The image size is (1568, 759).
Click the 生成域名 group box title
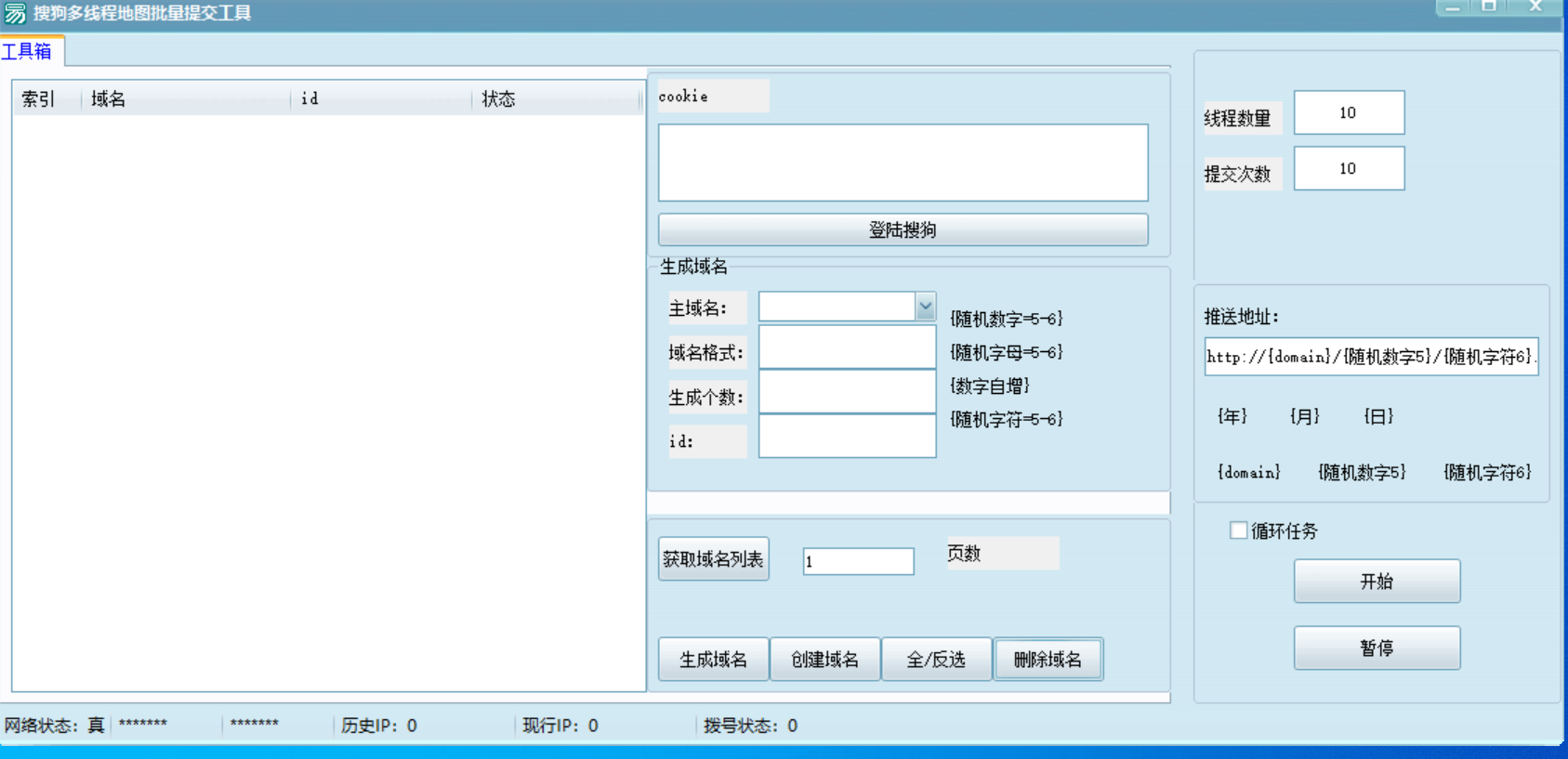click(x=693, y=267)
